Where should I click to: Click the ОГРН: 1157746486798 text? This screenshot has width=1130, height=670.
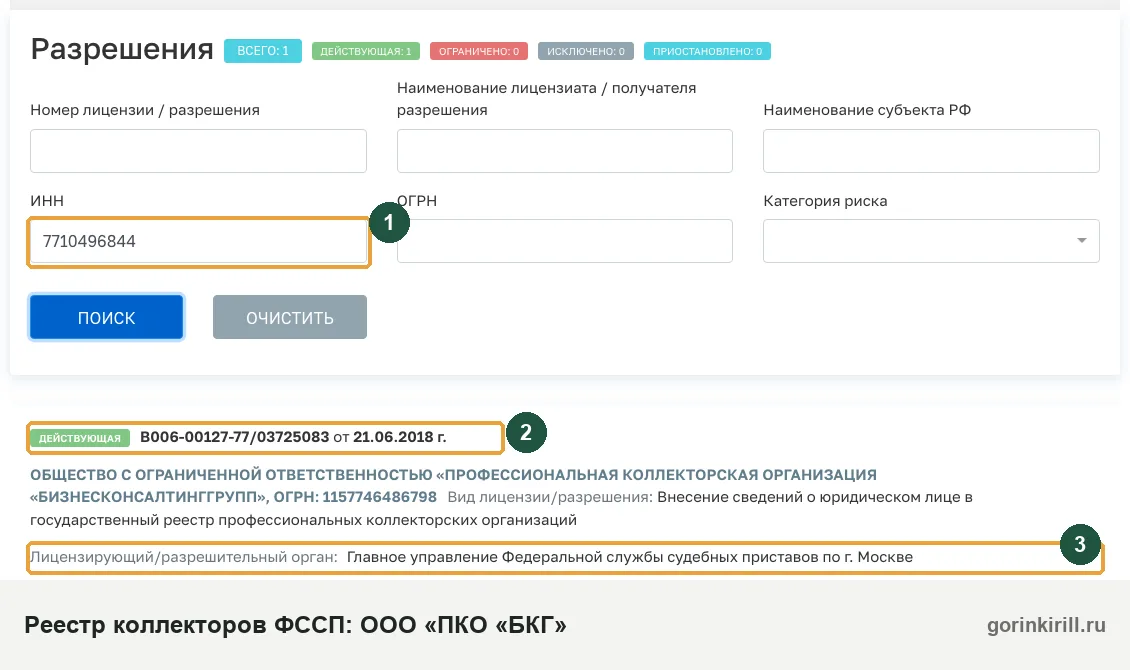pyautogui.click(x=355, y=497)
